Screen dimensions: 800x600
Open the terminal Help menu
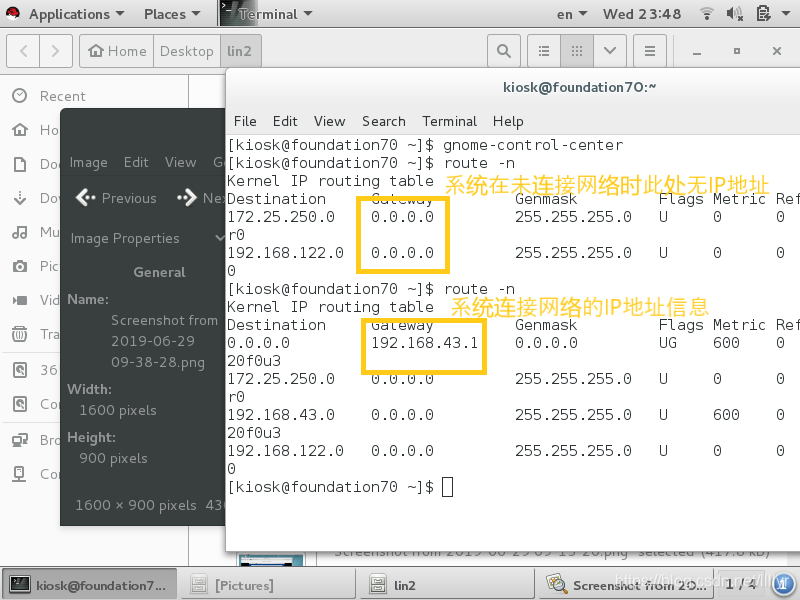[x=508, y=121]
